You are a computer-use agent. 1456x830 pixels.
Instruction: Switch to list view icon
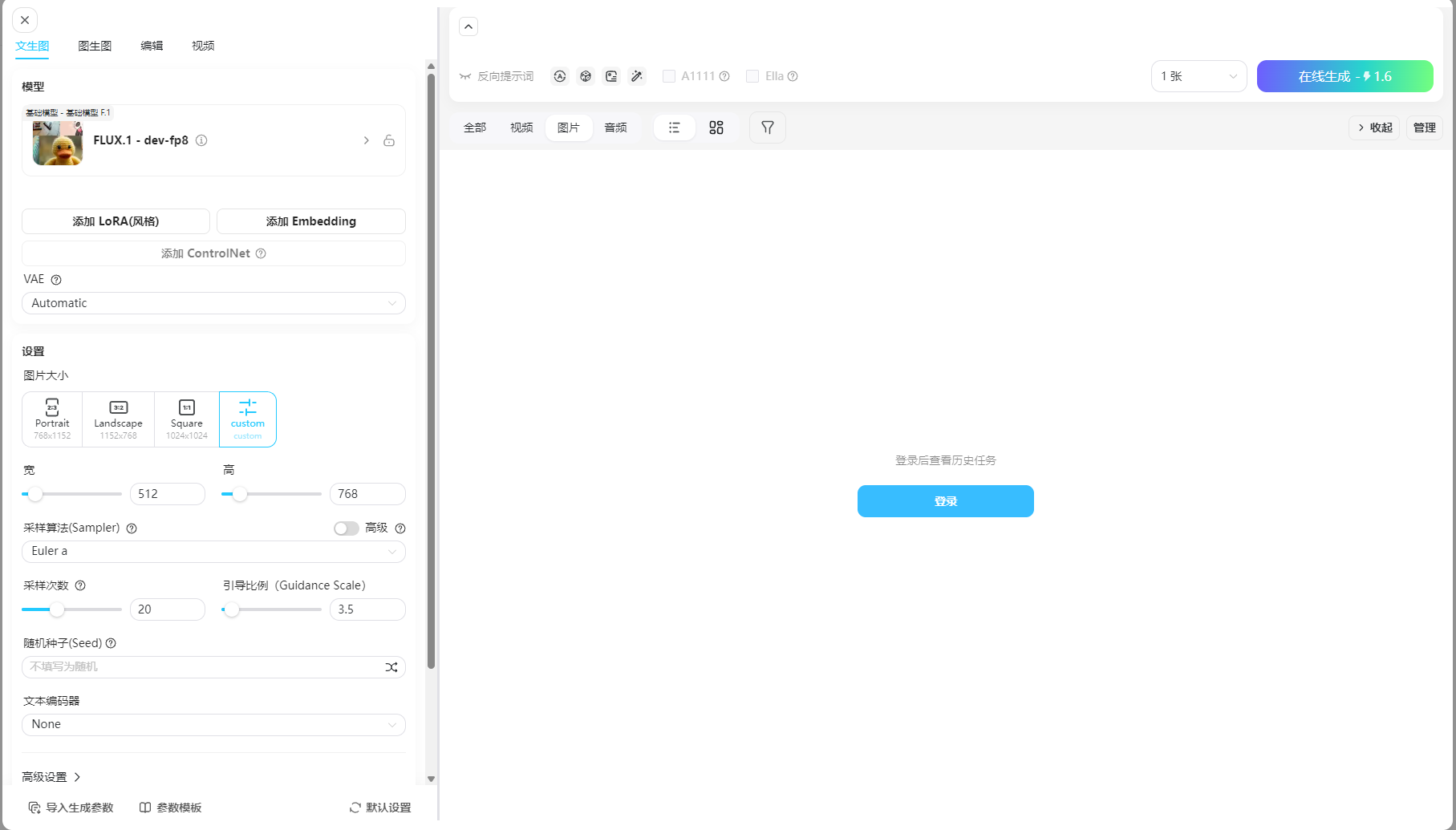(x=674, y=128)
